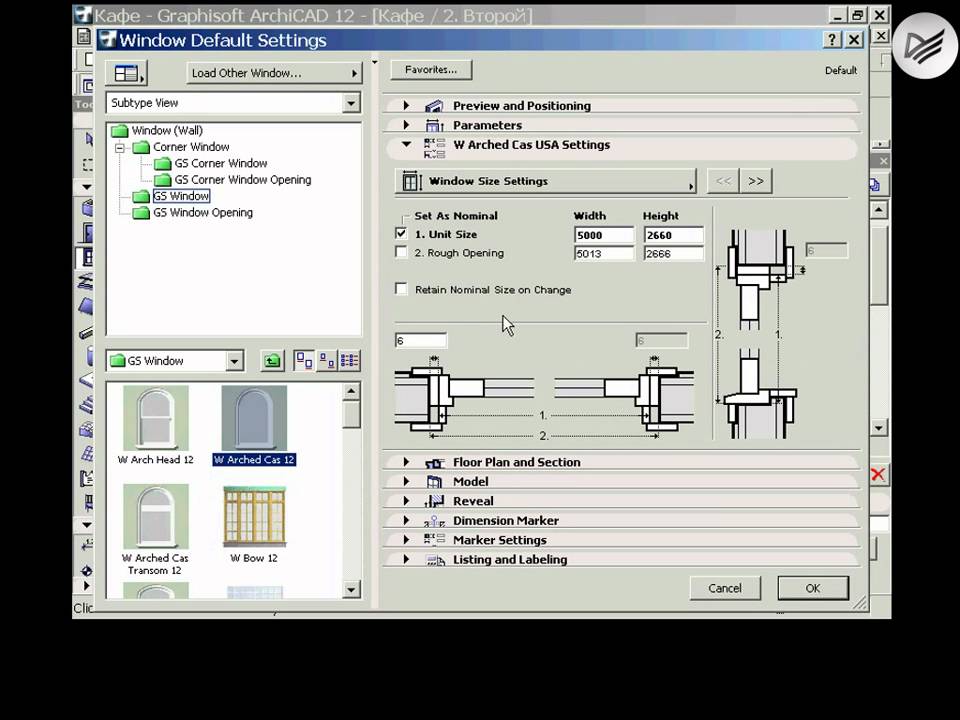Open the Favorites dialog
960x720 pixels.
[431, 70]
